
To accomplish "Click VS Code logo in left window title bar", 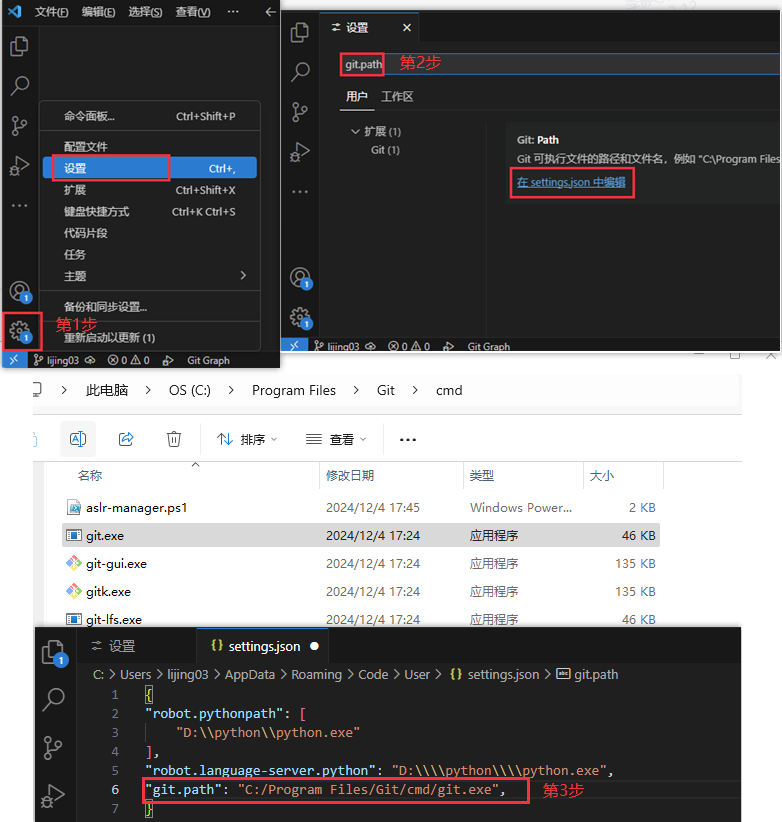I will (x=15, y=11).
